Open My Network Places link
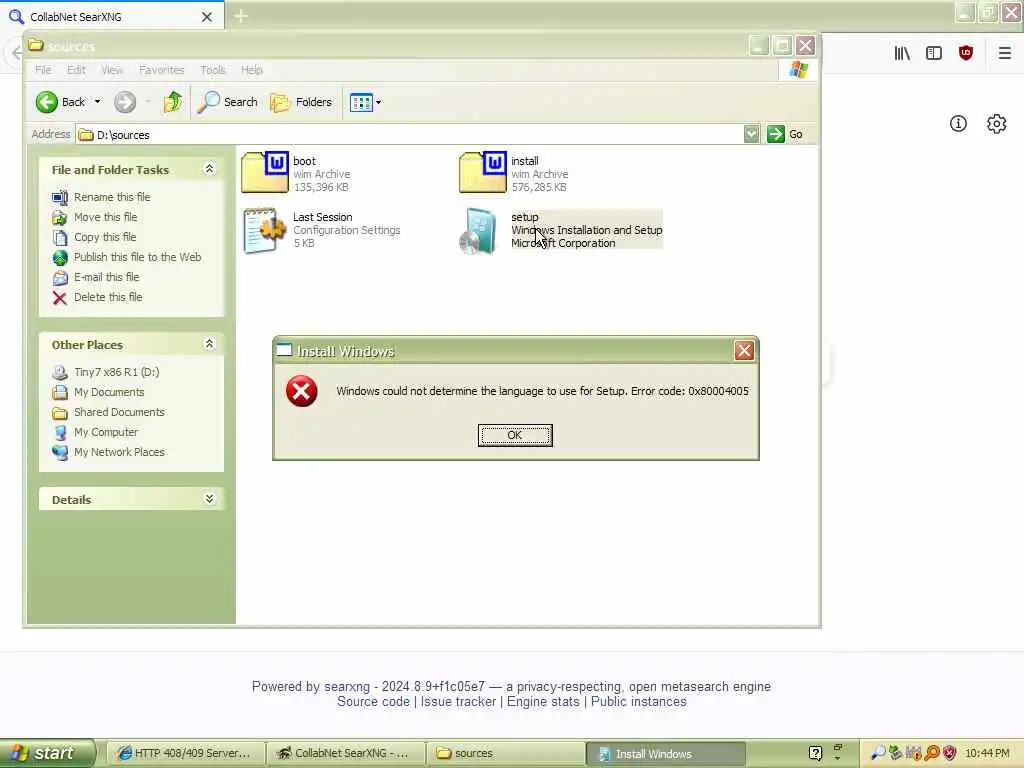This screenshot has width=1024, height=768. pyautogui.click(x=119, y=452)
